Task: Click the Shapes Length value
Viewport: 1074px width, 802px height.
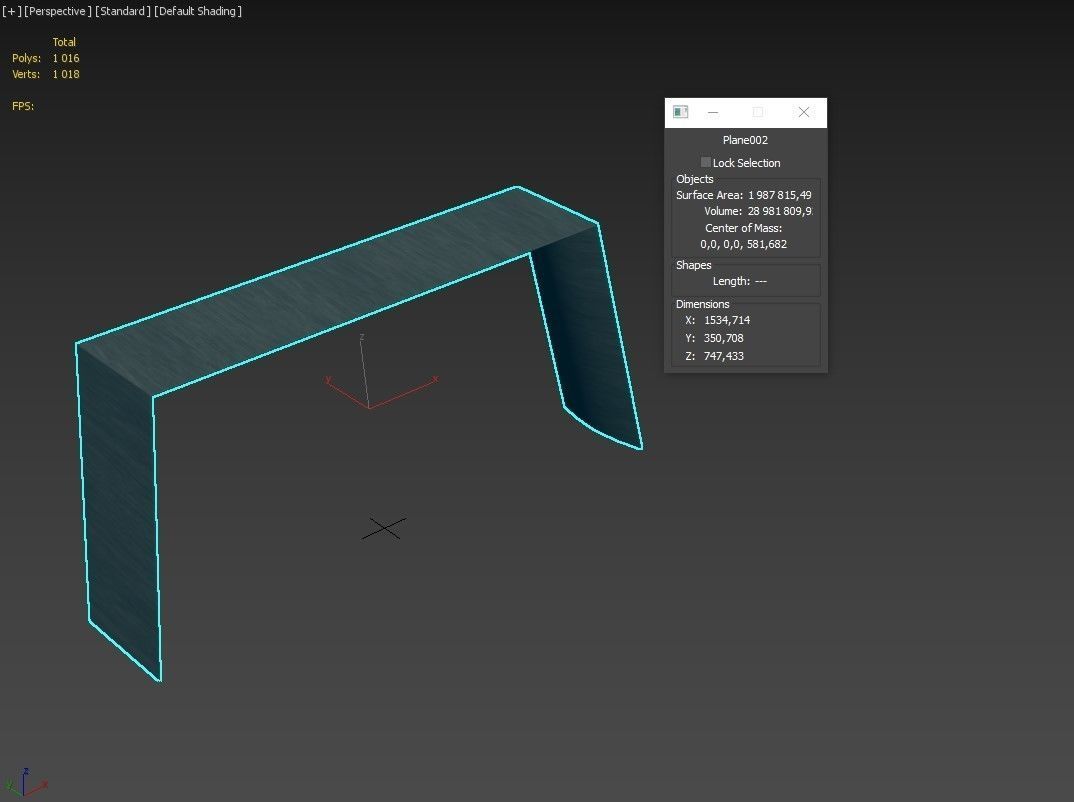Action: point(760,281)
